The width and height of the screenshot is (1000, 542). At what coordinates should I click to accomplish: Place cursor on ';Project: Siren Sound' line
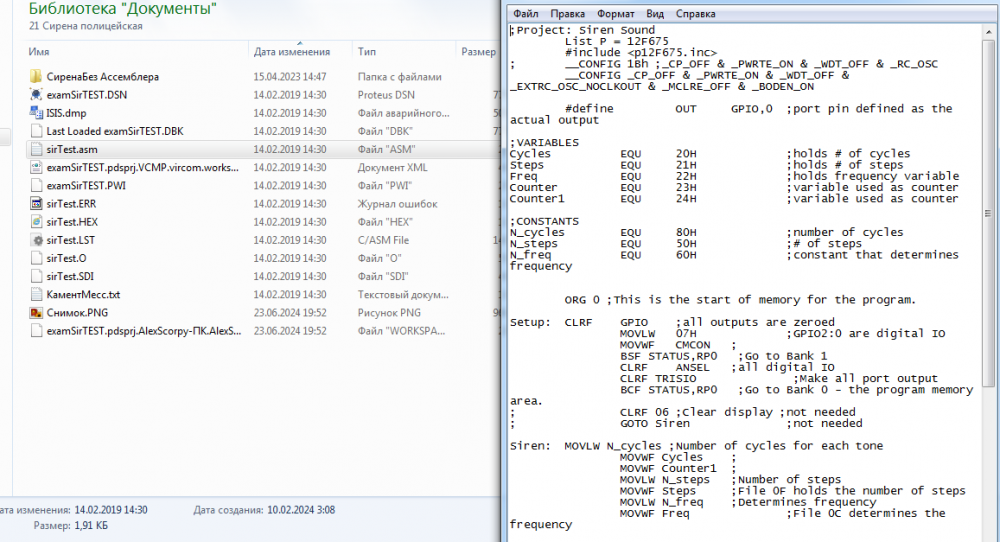582,30
